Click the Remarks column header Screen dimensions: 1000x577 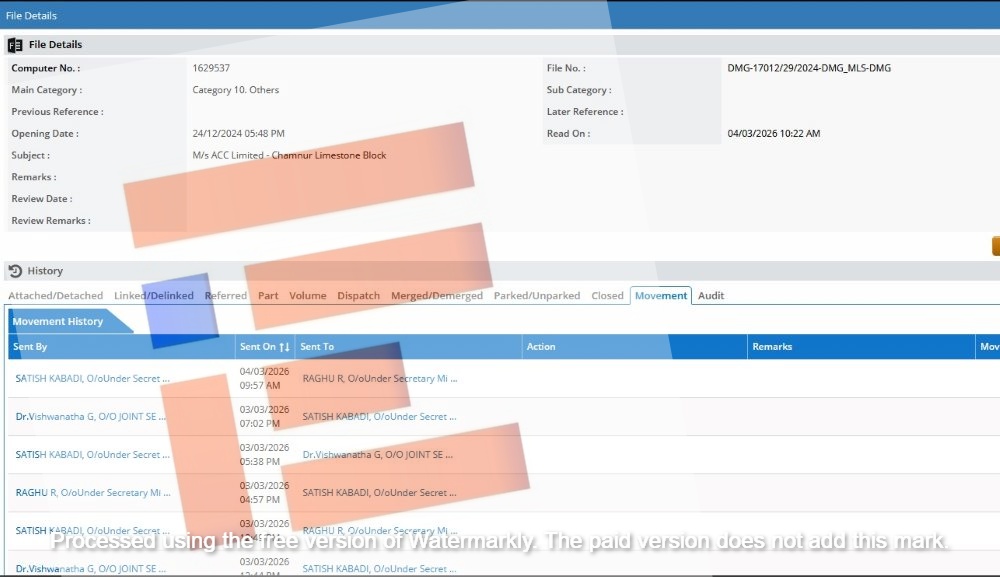point(772,347)
